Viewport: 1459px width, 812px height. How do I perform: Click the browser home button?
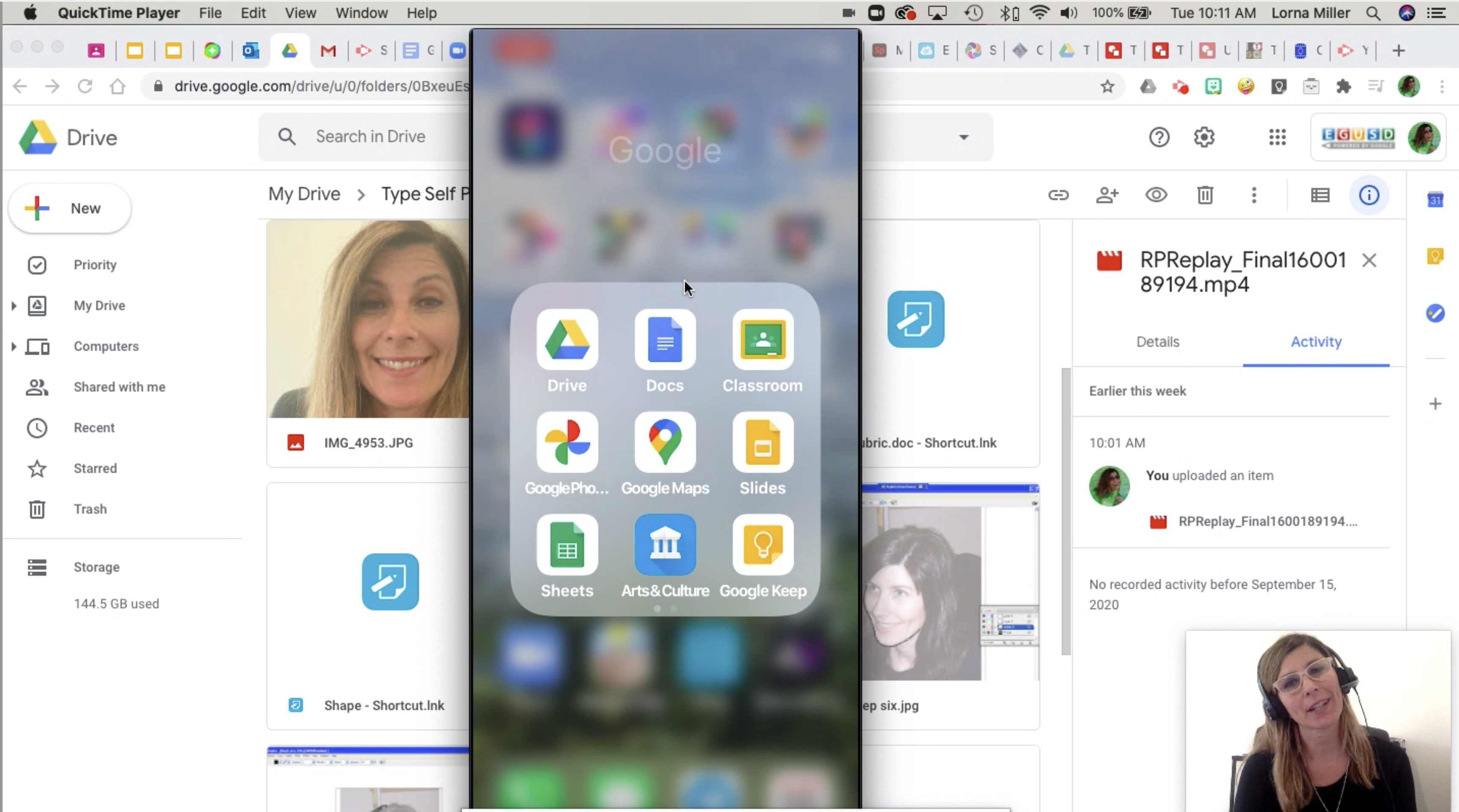pyautogui.click(x=117, y=86)
